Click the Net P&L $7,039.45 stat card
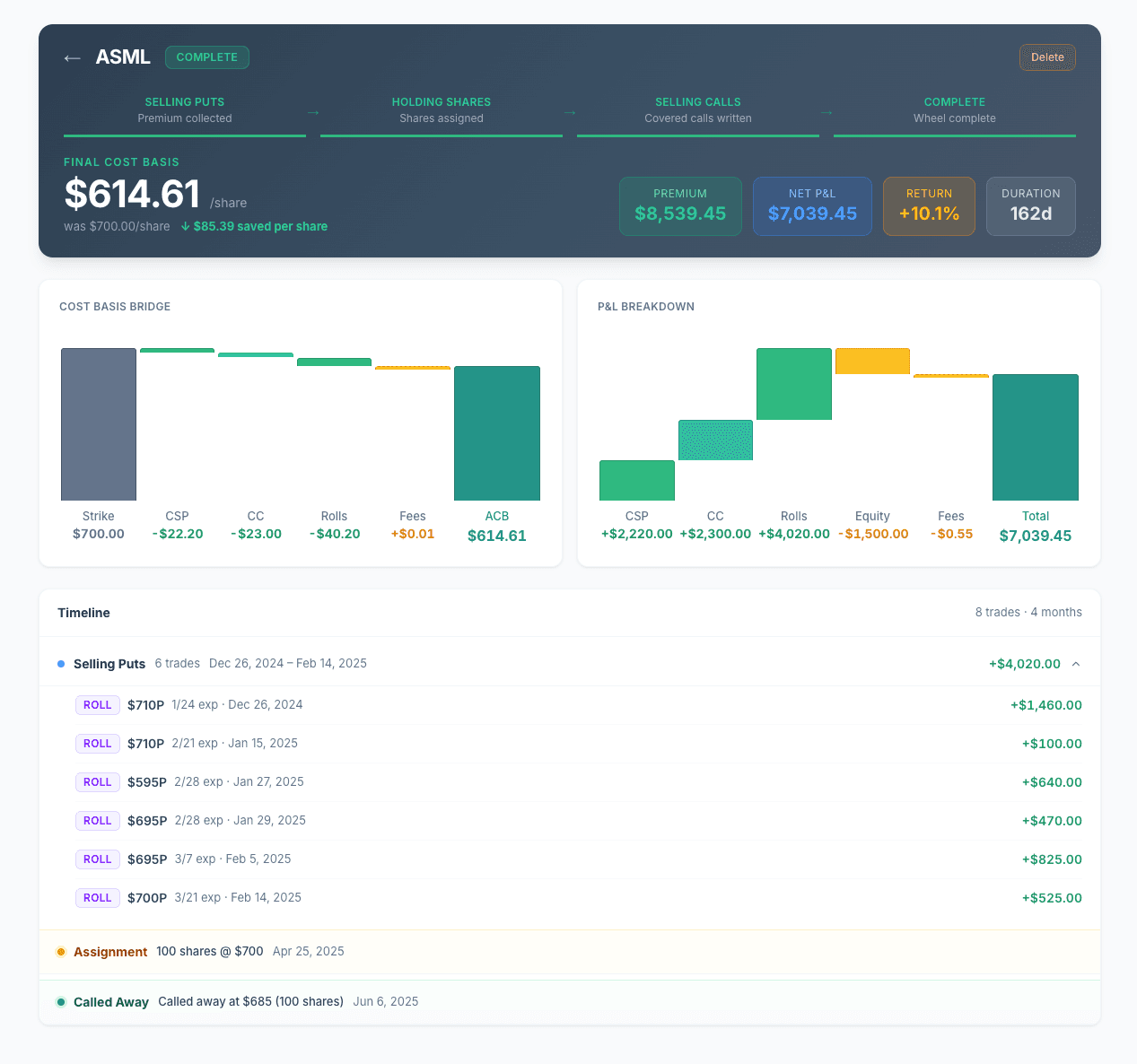Image resolution: width=1137 pixels, height=1064 pixels. (x=812, y=206)
